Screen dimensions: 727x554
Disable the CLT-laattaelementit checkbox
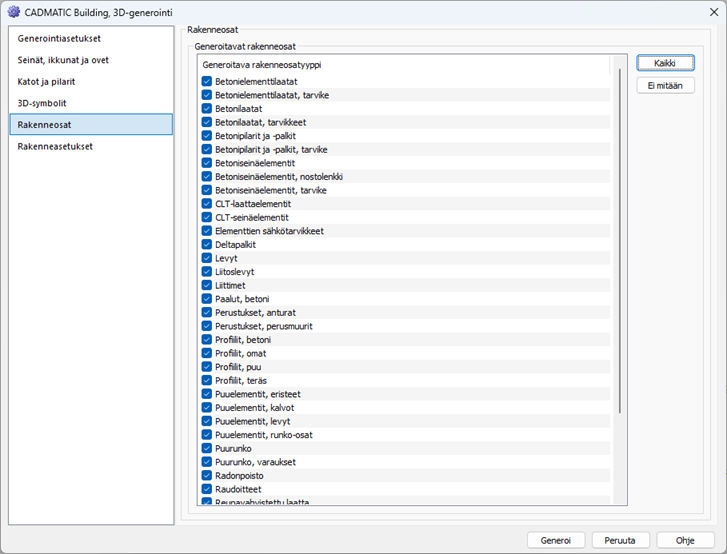pyautogui.click(x=206, y=203)
